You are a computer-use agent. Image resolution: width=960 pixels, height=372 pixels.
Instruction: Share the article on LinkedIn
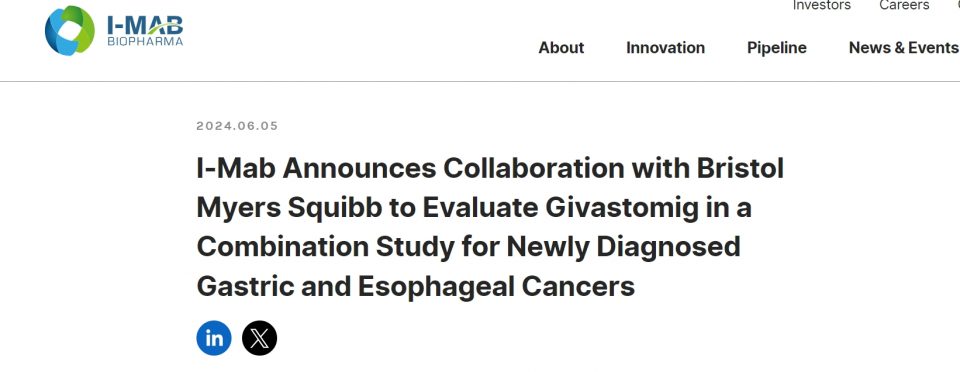tap(214, 338)
